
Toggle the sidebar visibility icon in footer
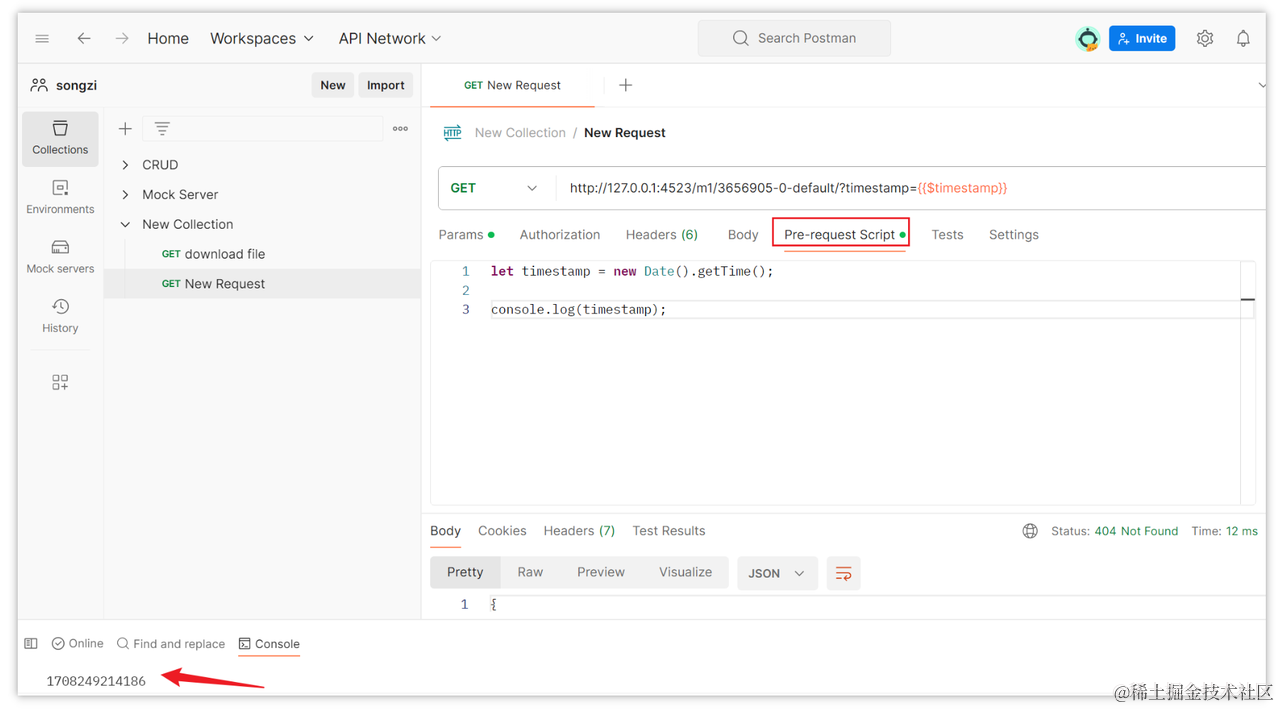pos(31,644)
